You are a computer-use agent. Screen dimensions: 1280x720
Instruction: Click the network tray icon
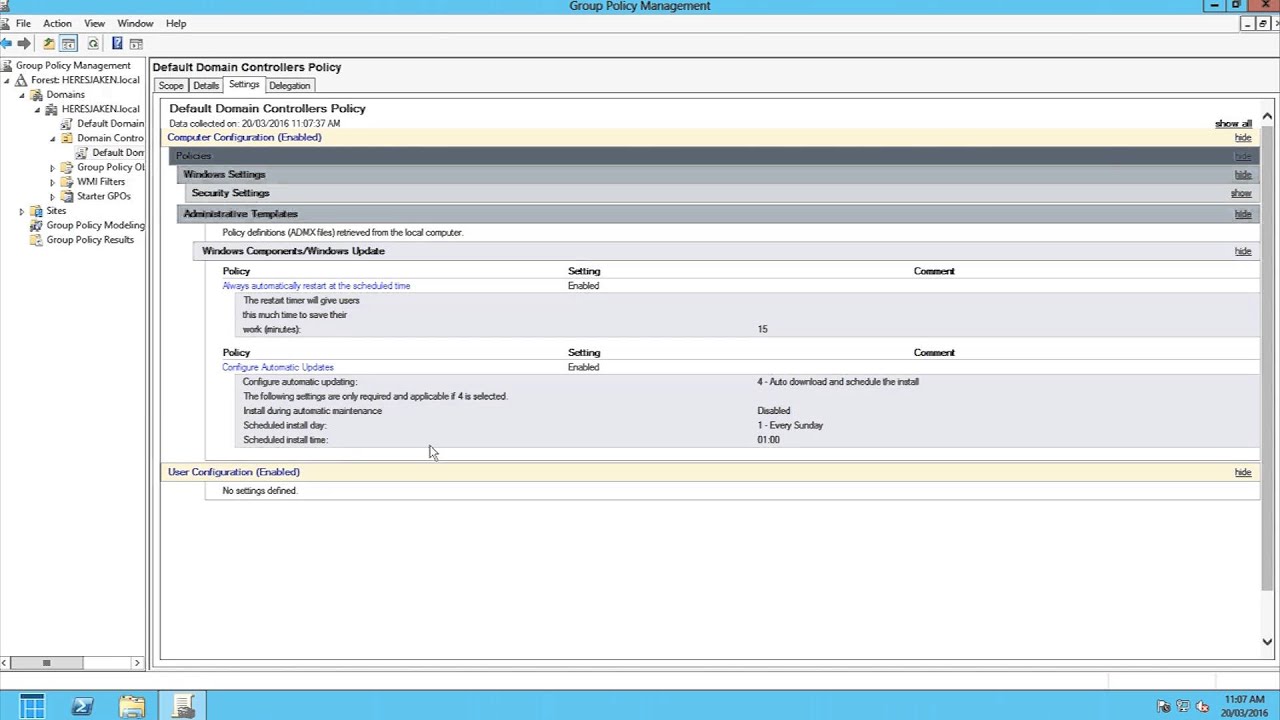coord(1183,706)
